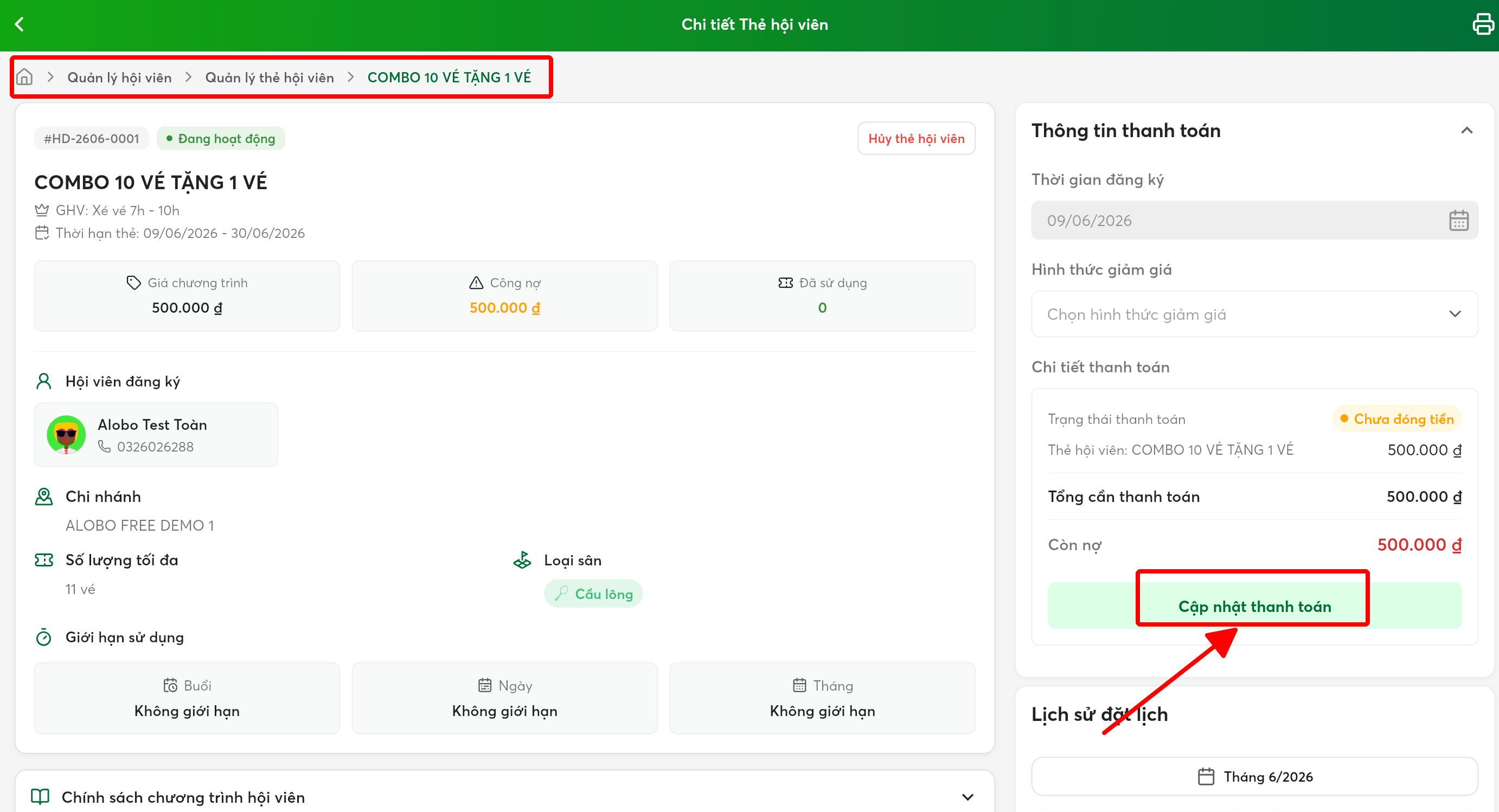Click the calendar icon in Ngày card
The image size is (1499, 812).
(485, 685)
